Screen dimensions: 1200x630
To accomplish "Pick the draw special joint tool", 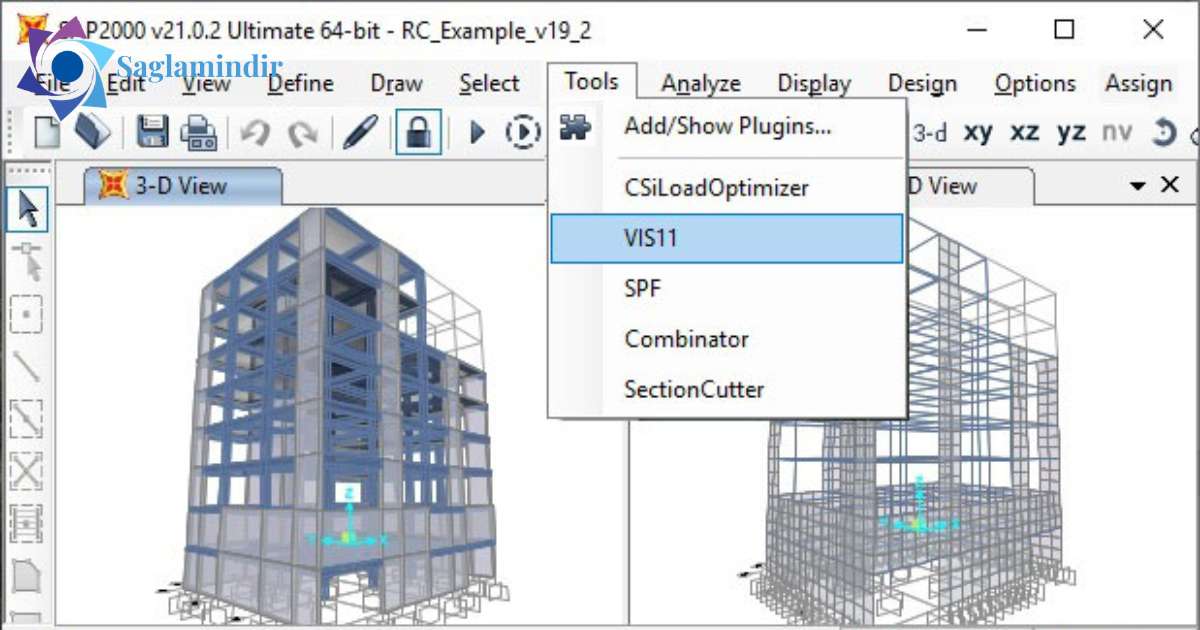I will tap(27, 314).
